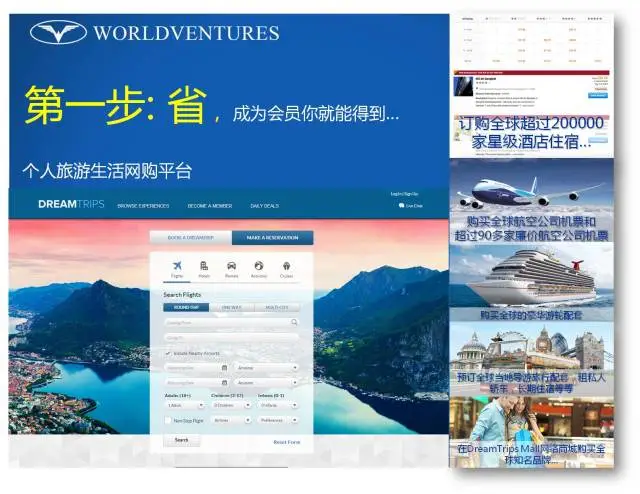640x494 pixels.
Task: Click the London landmarks tour thumbnail
Action: pos(531,359)
